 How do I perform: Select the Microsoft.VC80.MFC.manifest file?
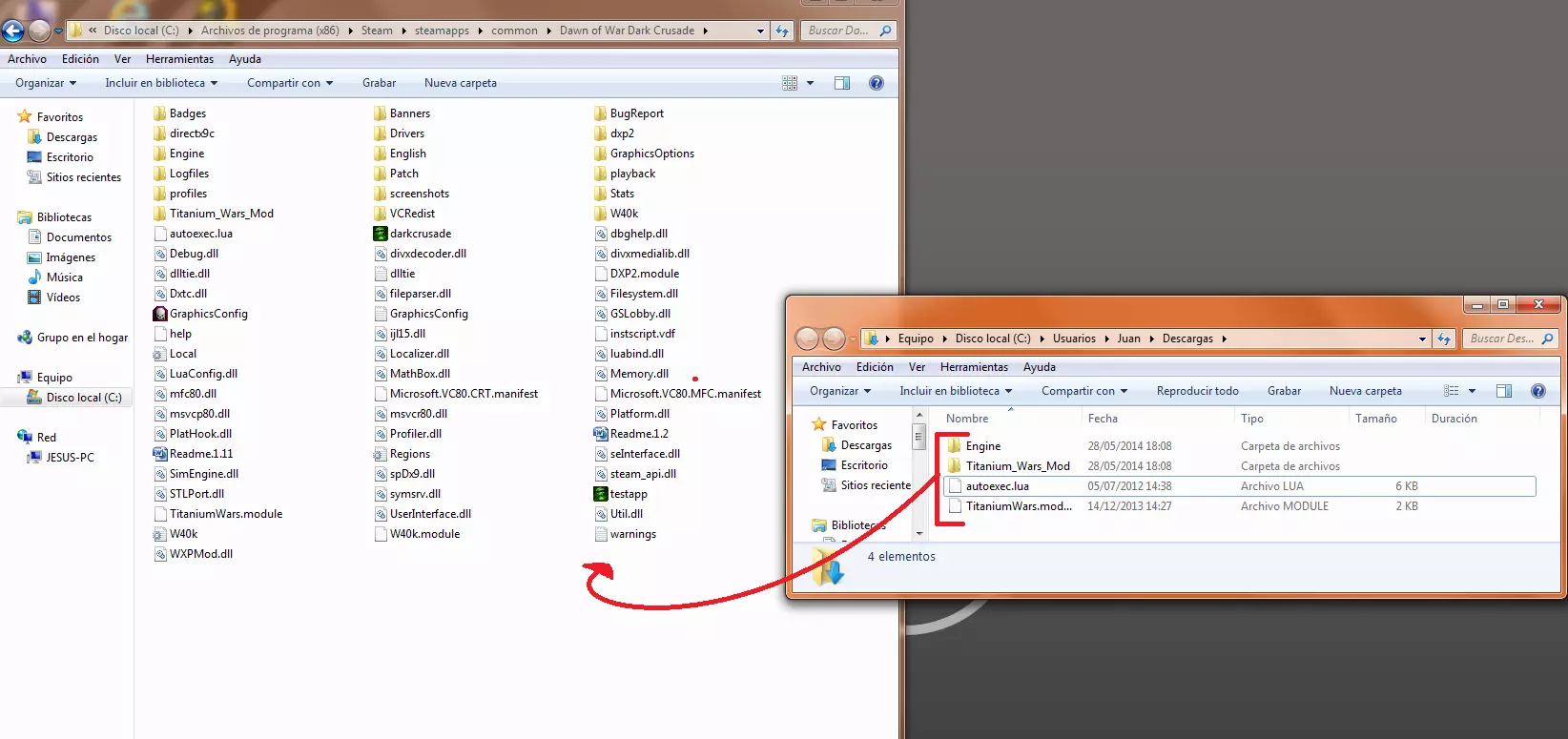tap(677, 394)
